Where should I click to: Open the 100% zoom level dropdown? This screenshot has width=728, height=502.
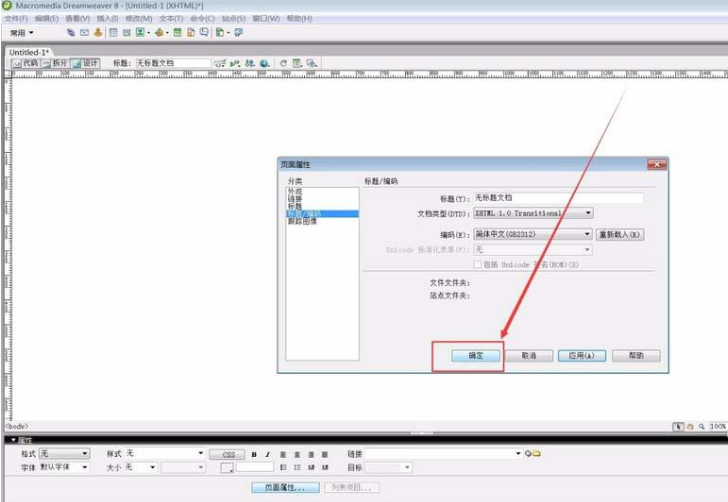tap(718, 426)
